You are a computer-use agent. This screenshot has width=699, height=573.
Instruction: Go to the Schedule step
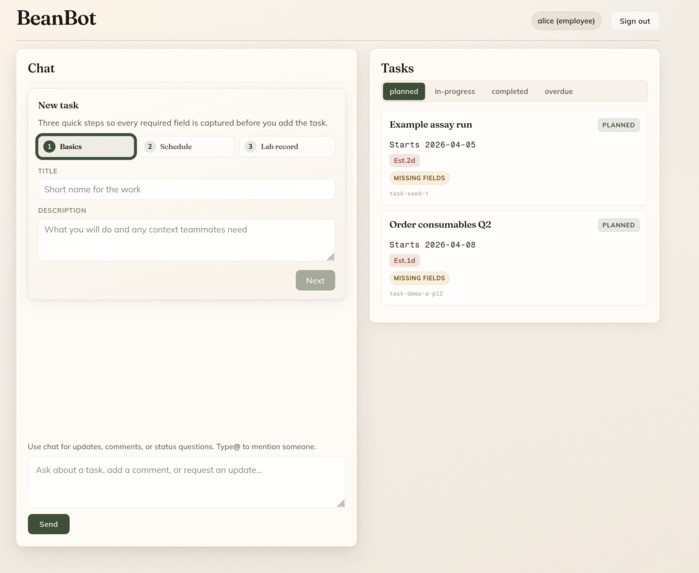tap(186, 146)
